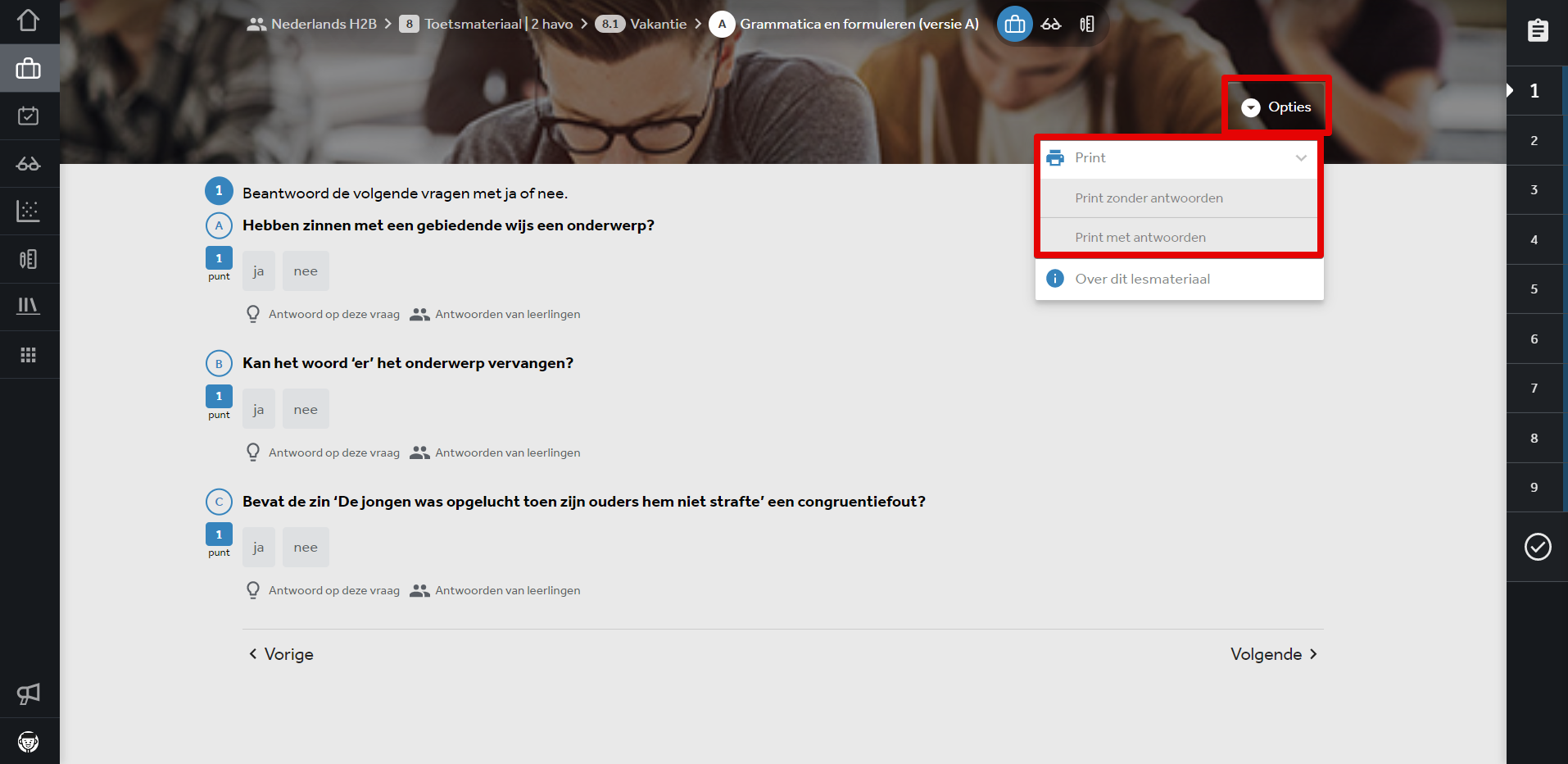Open the user avatar icon at bottom left
This screenshot has height=764, width=1568.
point(28,742)
